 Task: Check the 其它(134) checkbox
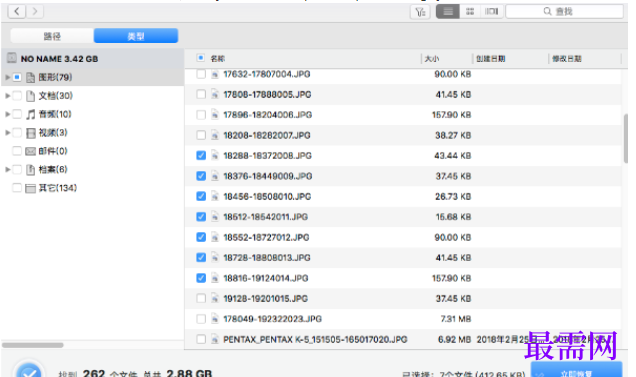coord(17,187)
